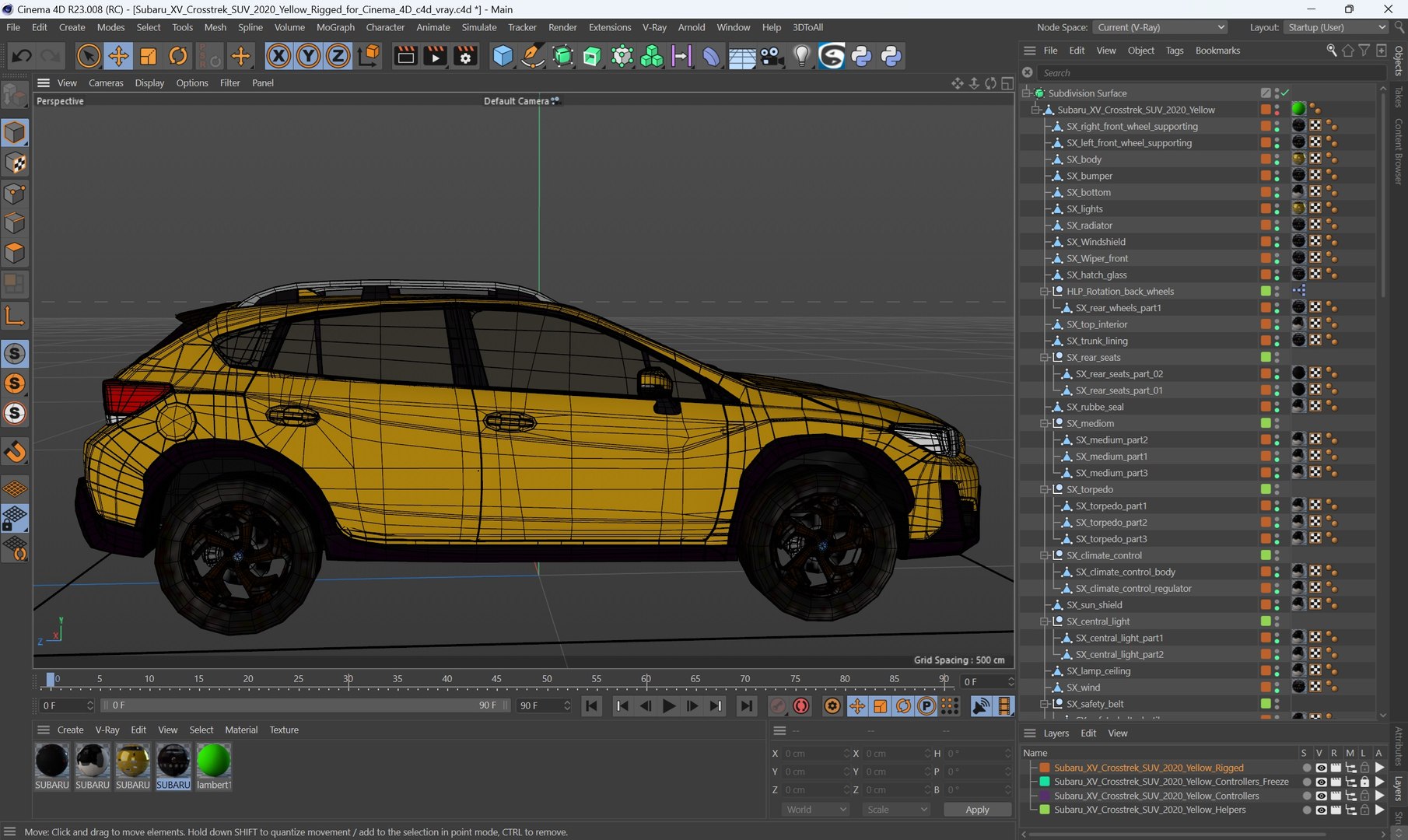Open the Simulate menu
Image resolution: width=1408 pixels, height=840 pixels.
479,27
